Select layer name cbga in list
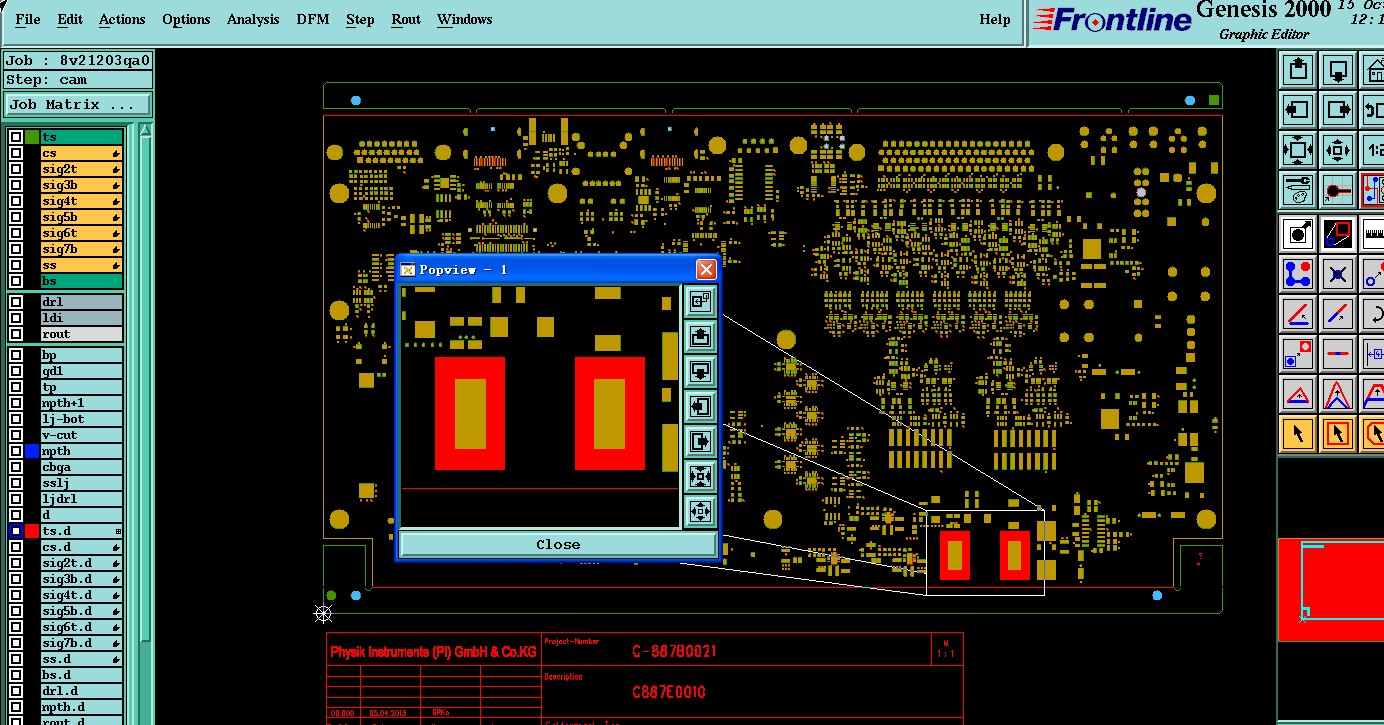The height and width of the screenshot is (725, 1384). coord(81,467)
